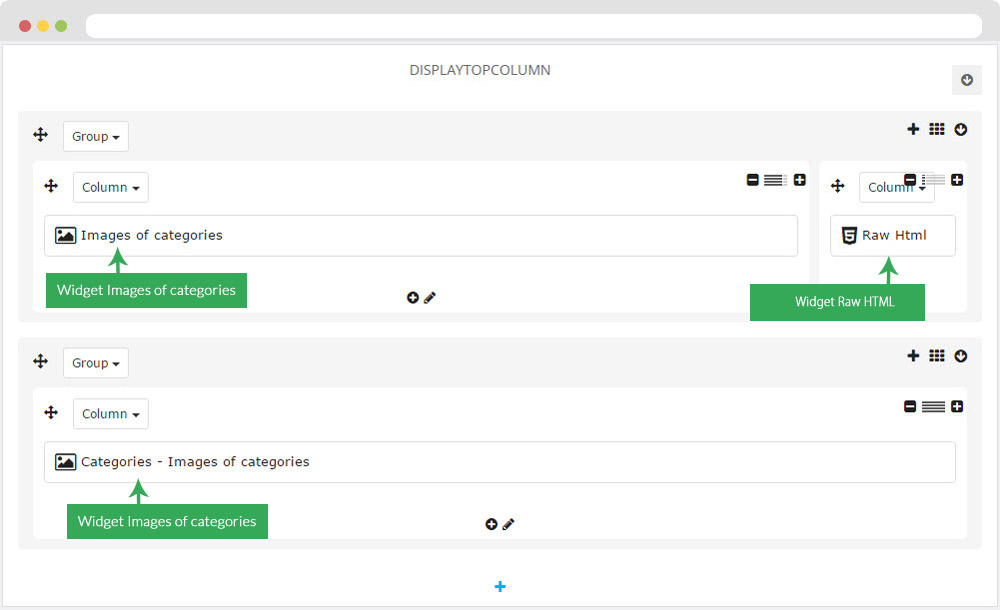Increase width of the Categories - Images column

pyautogui.click(x=957, y=406)
